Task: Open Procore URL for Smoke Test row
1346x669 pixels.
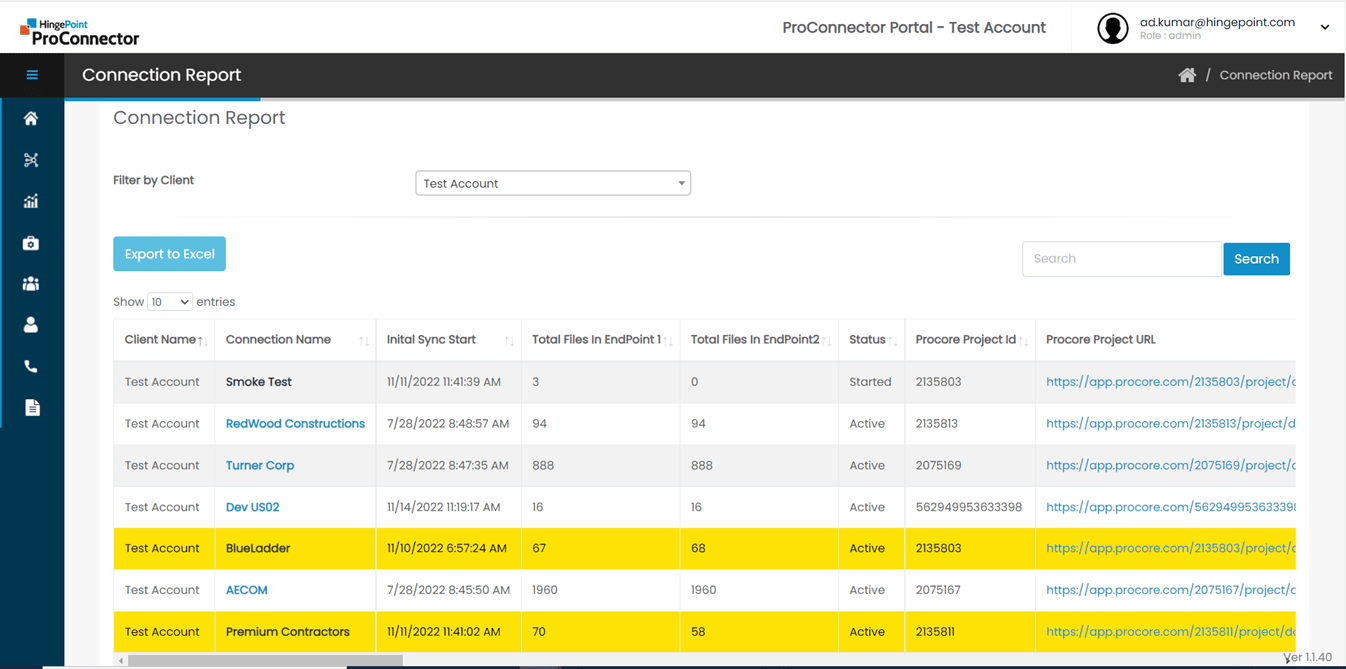Action: pyautogui.click(x=1170, y=382)
